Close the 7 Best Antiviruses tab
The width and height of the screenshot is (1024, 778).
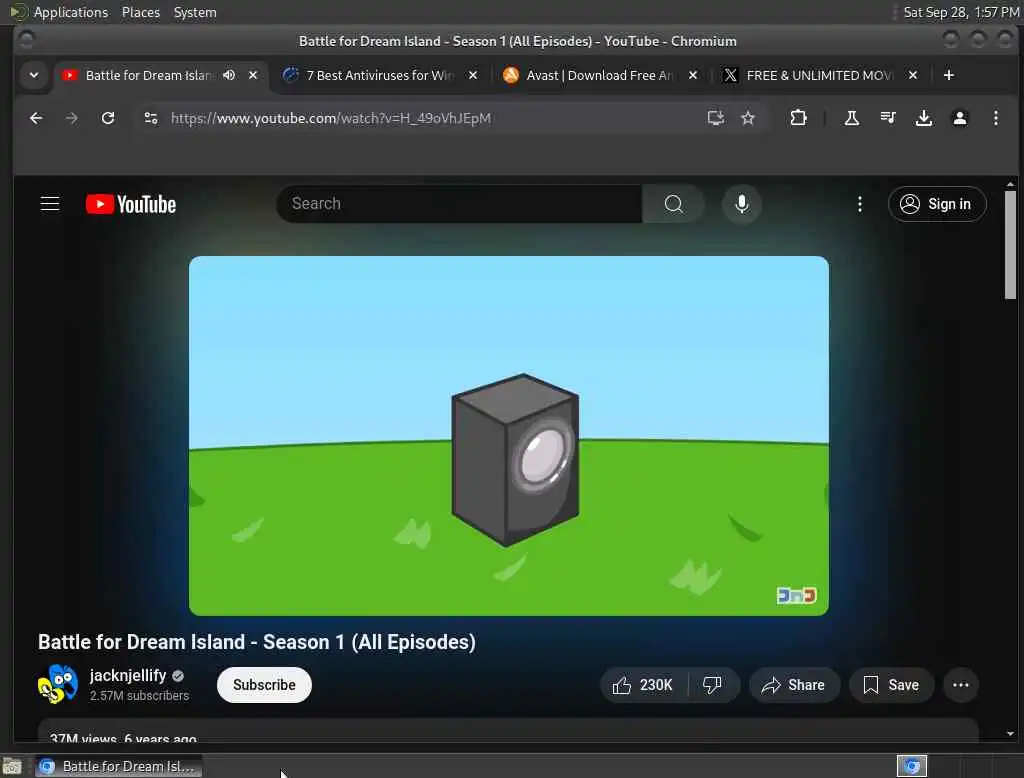pos(473,75)
